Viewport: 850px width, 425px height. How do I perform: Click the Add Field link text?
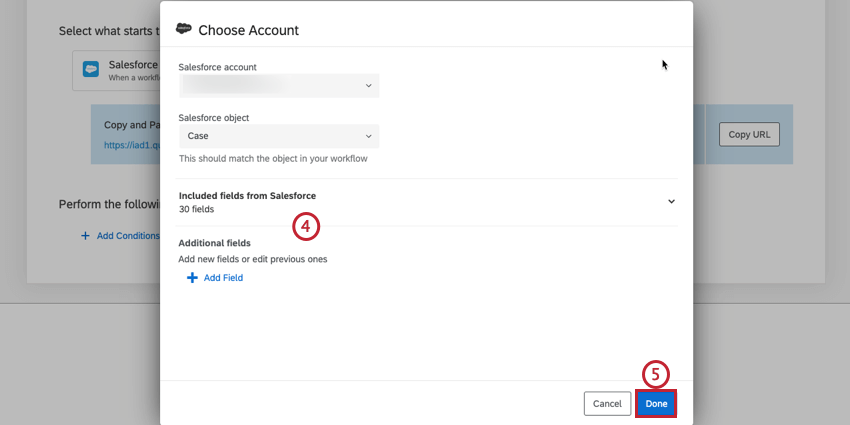(x=223, y=278)
